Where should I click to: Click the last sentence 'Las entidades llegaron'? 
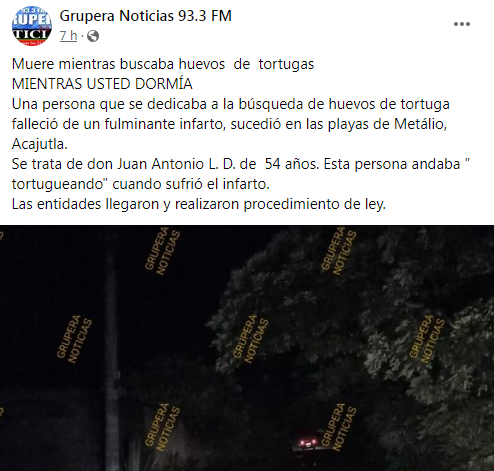pos(199,204)
